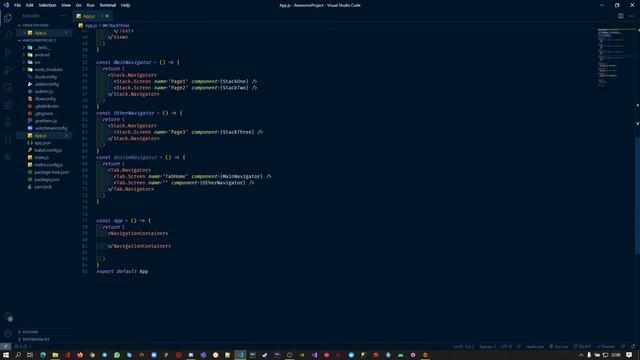Click Go Live in the status bar
640x360 pixels.
click(559, 347)
